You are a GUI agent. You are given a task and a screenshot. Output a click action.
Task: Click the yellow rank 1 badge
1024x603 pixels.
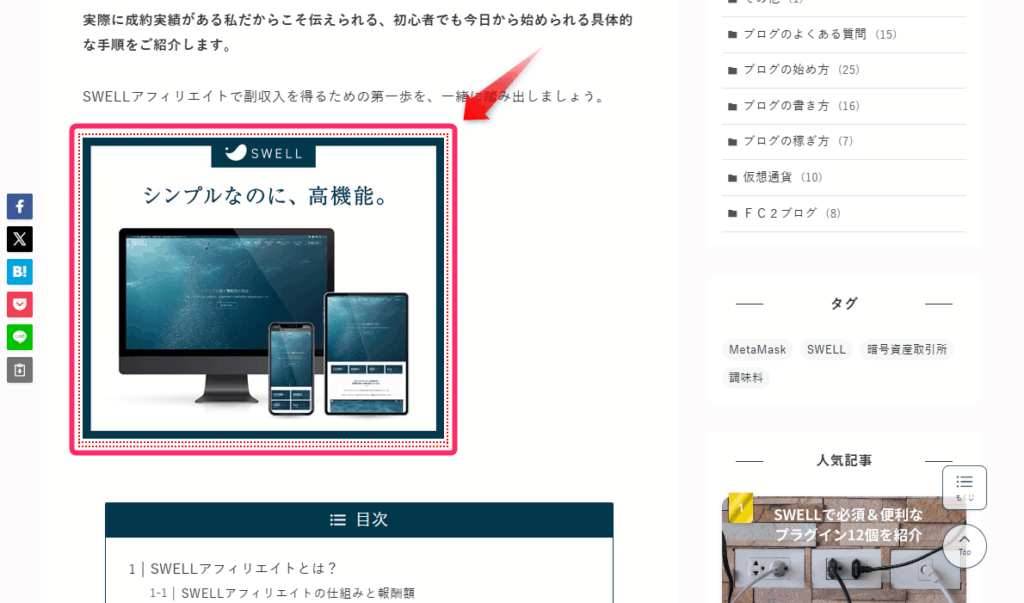741,508
